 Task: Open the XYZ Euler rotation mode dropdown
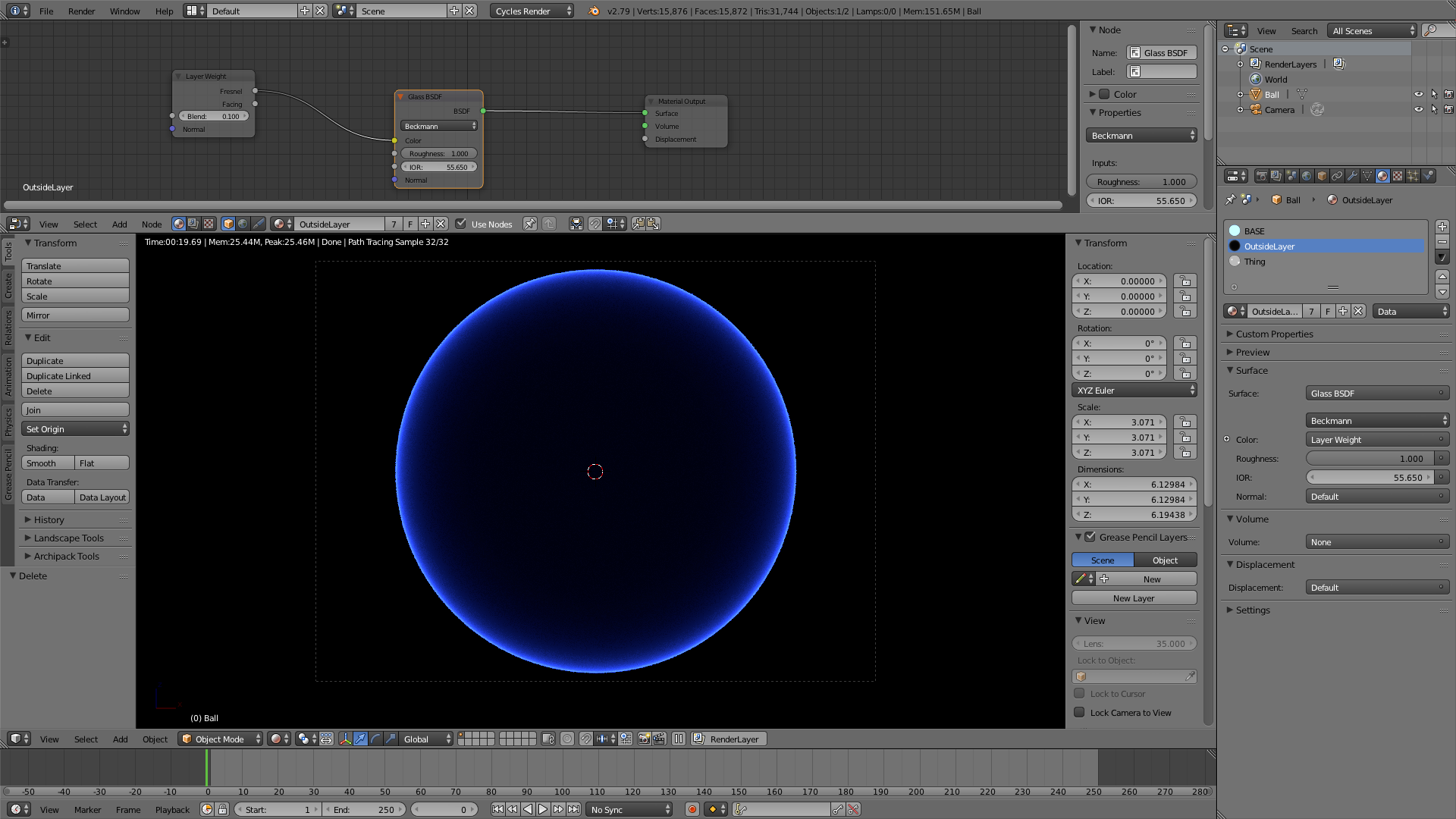coord(1134,391)
